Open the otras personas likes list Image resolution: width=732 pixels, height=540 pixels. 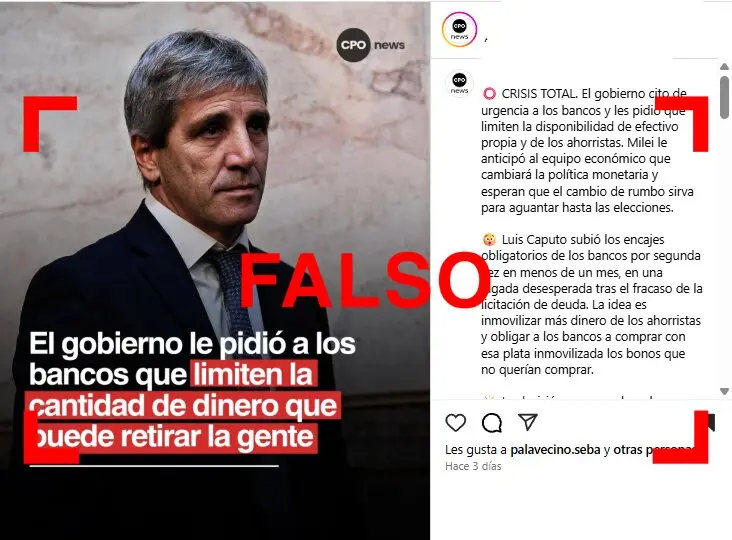click(x=654, y=449)
